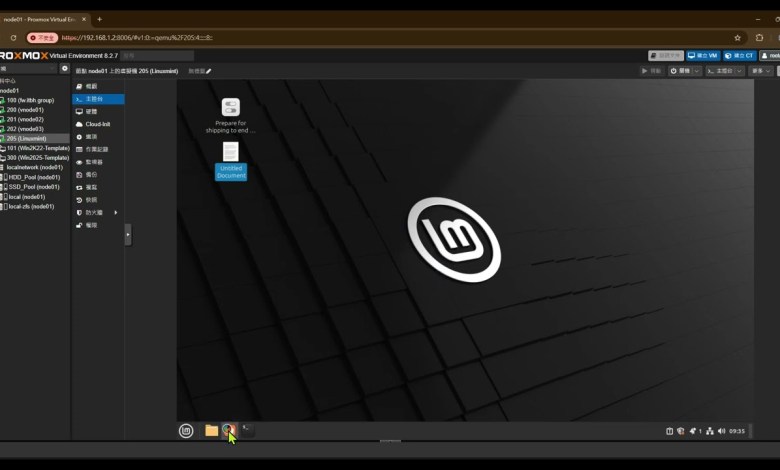Image resolution: width=780 pixels, height=470 pixels.
Task: Open the Cloud-Init tab in VM menu
Action: click(x=98, y=124)
